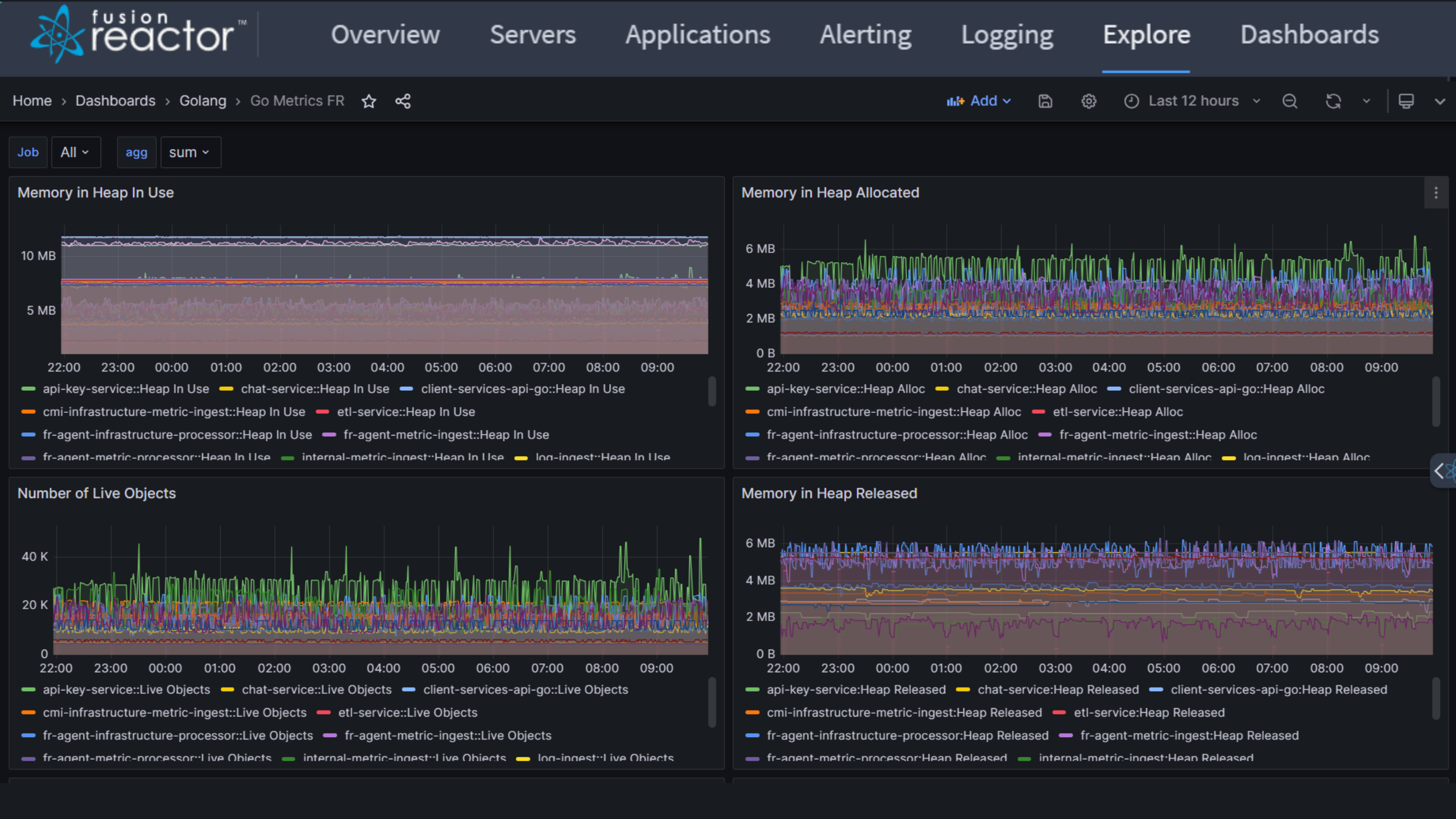The image size is (1456, 819).
Task: Open the Add panel dropdown
Action: (x=979, y=101)
